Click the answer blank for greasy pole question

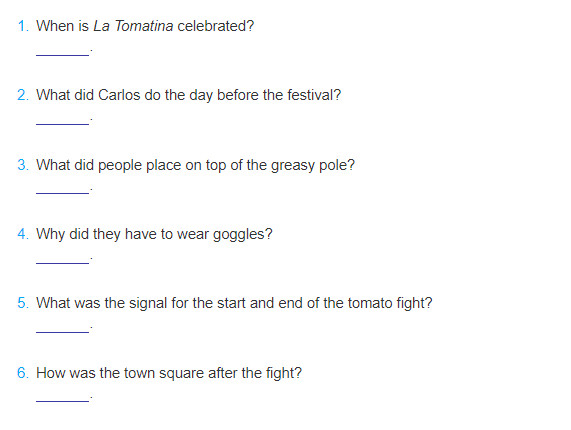[x=62, y=190]
